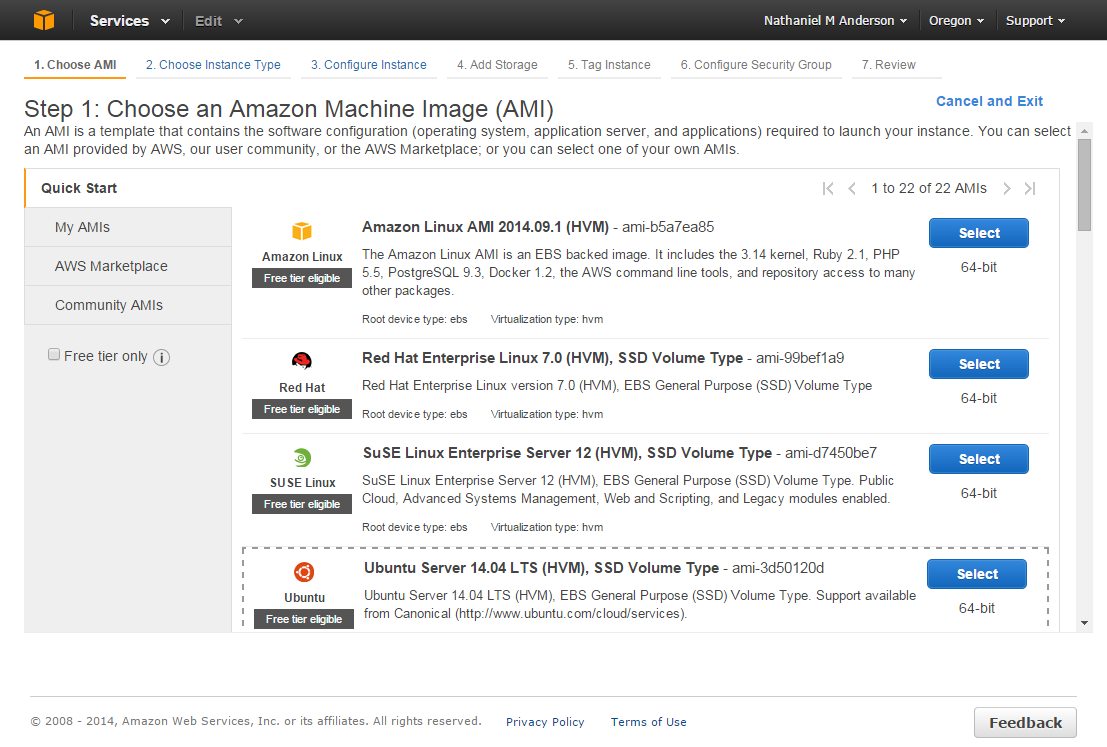Click the vertical scrollbar thumb

coord(1084,185)
